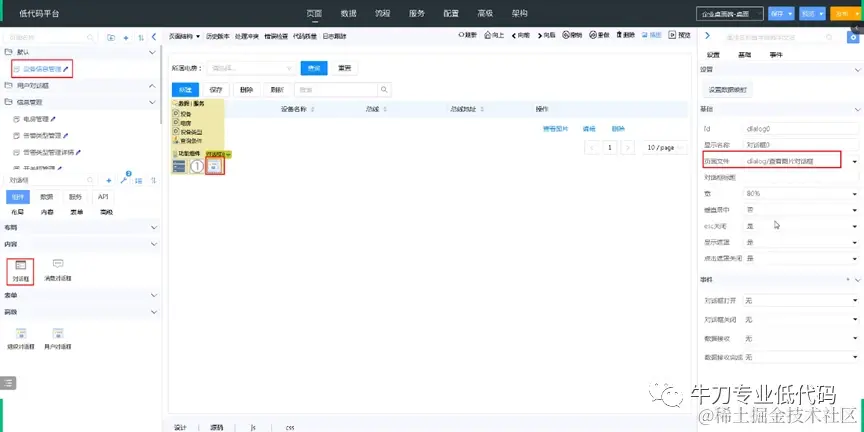864x432 pixels.
Task: Click plus icon beside page tree search
Action: pos(126,37)
